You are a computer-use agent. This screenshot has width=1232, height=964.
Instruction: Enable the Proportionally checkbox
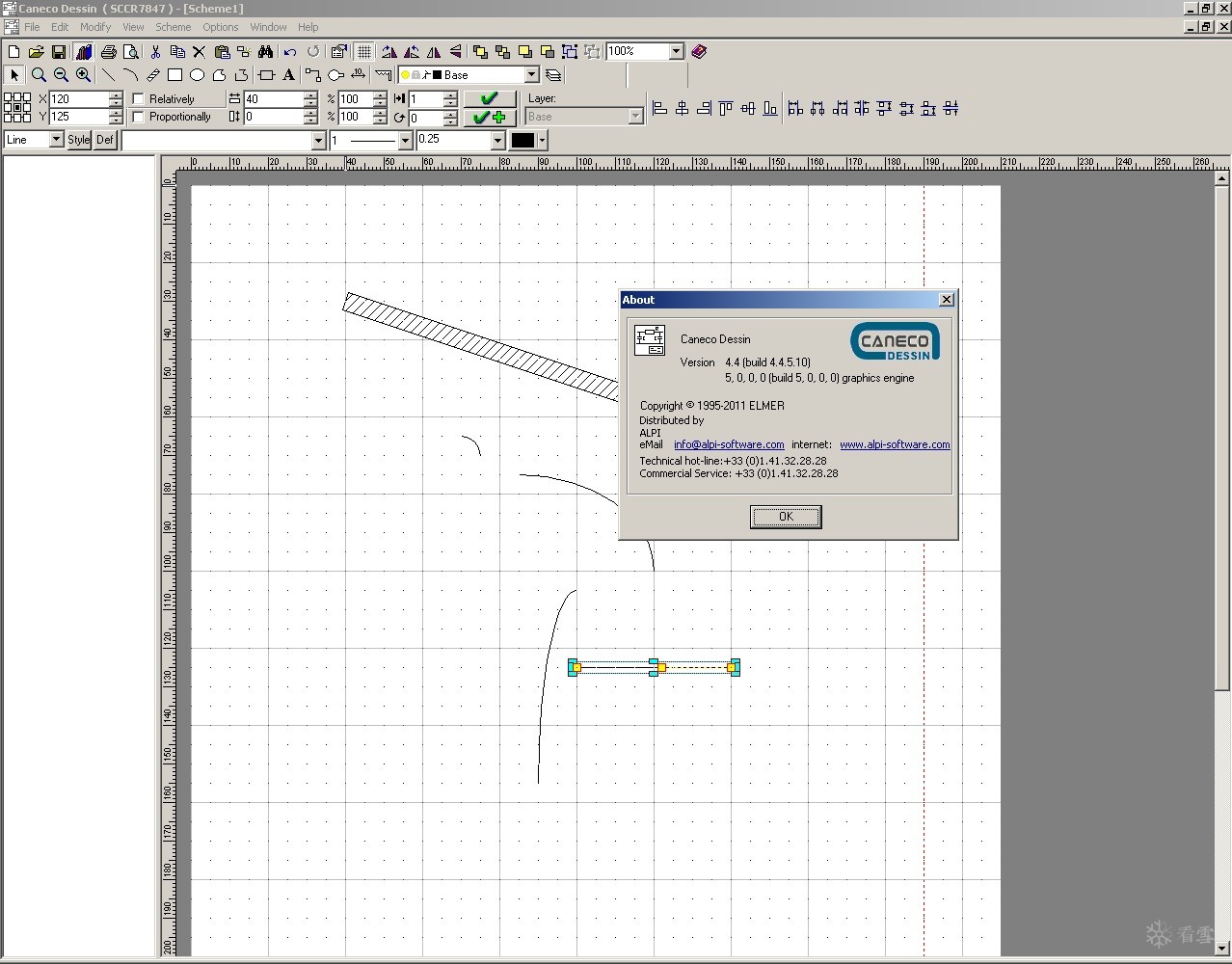coord(138,117)
